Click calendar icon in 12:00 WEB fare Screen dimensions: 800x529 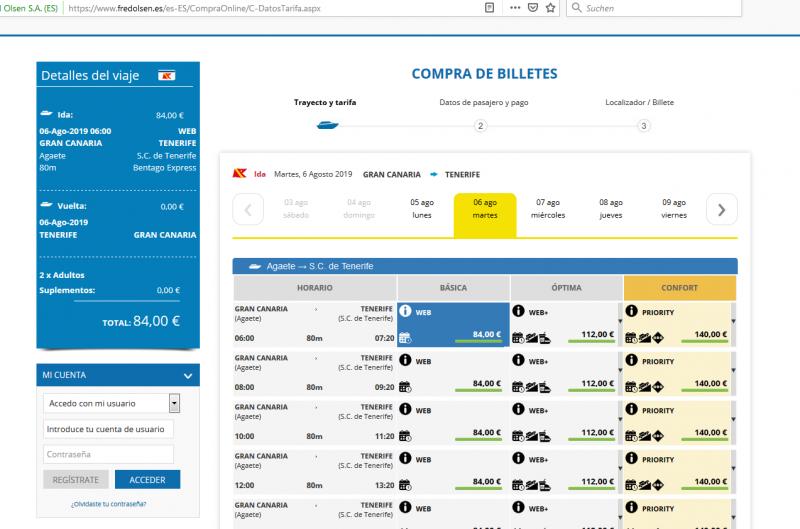[405, 485]
